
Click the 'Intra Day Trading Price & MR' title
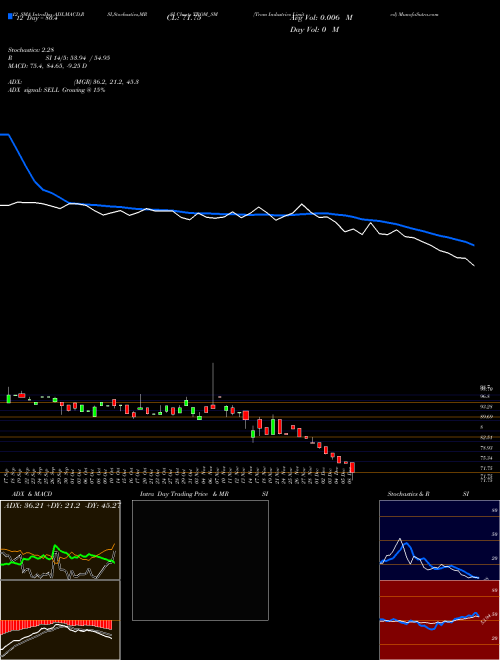pos(184,494)
